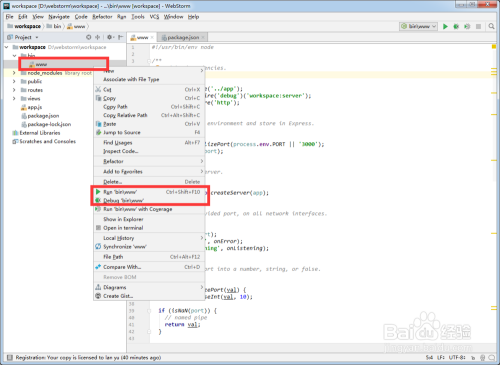Select File Path in context menu

(149, 257)
